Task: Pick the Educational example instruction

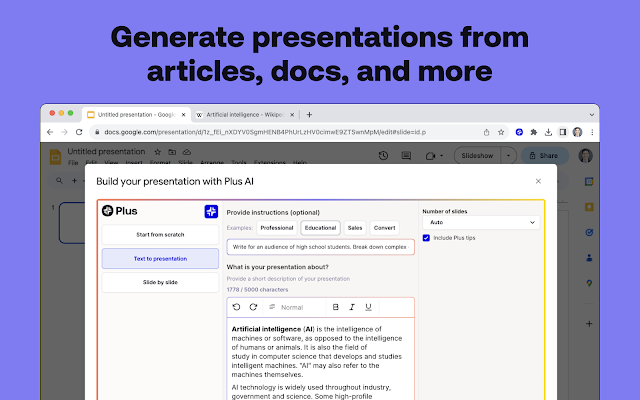Action: [320, 228]
